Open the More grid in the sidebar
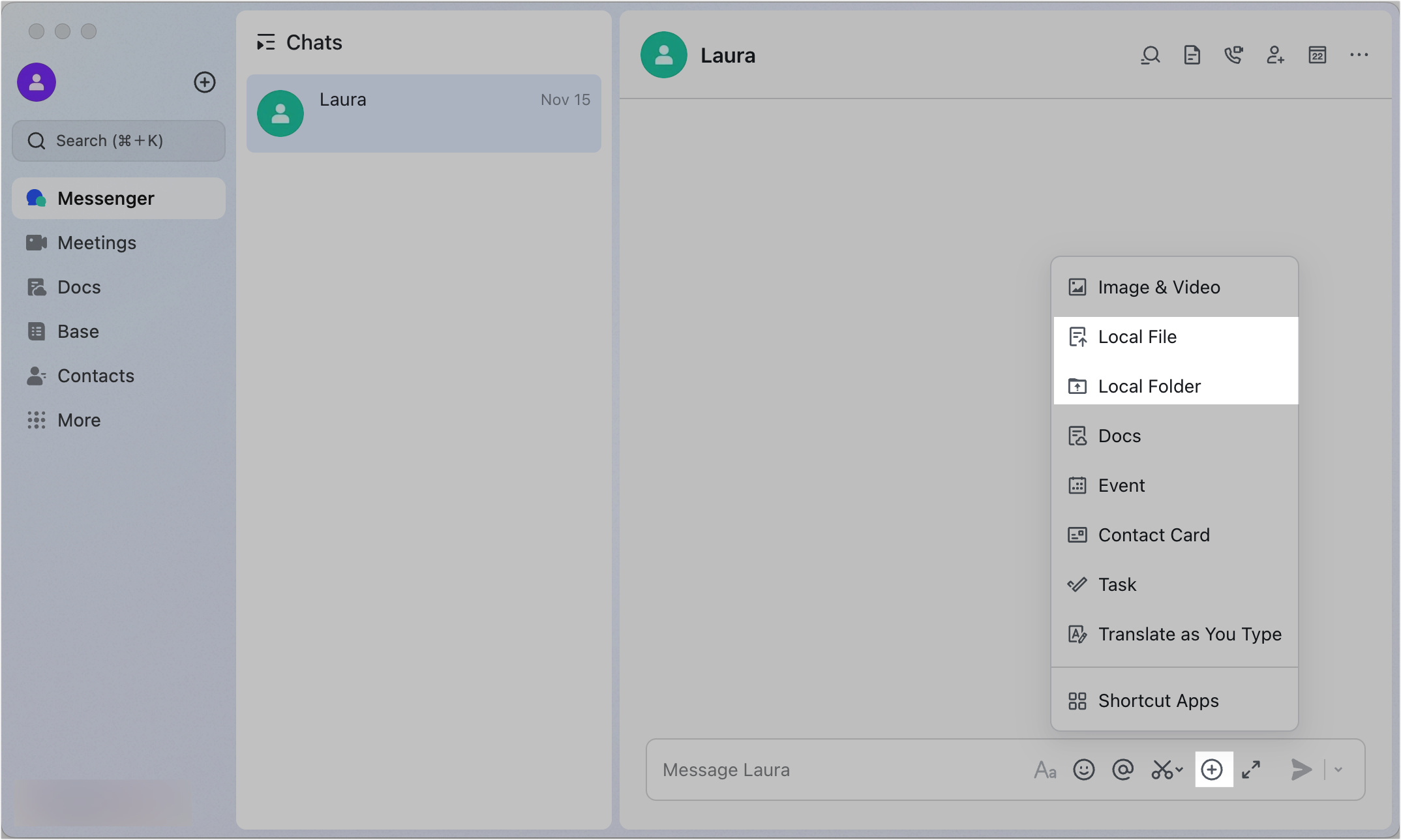 tap(78, 419)
